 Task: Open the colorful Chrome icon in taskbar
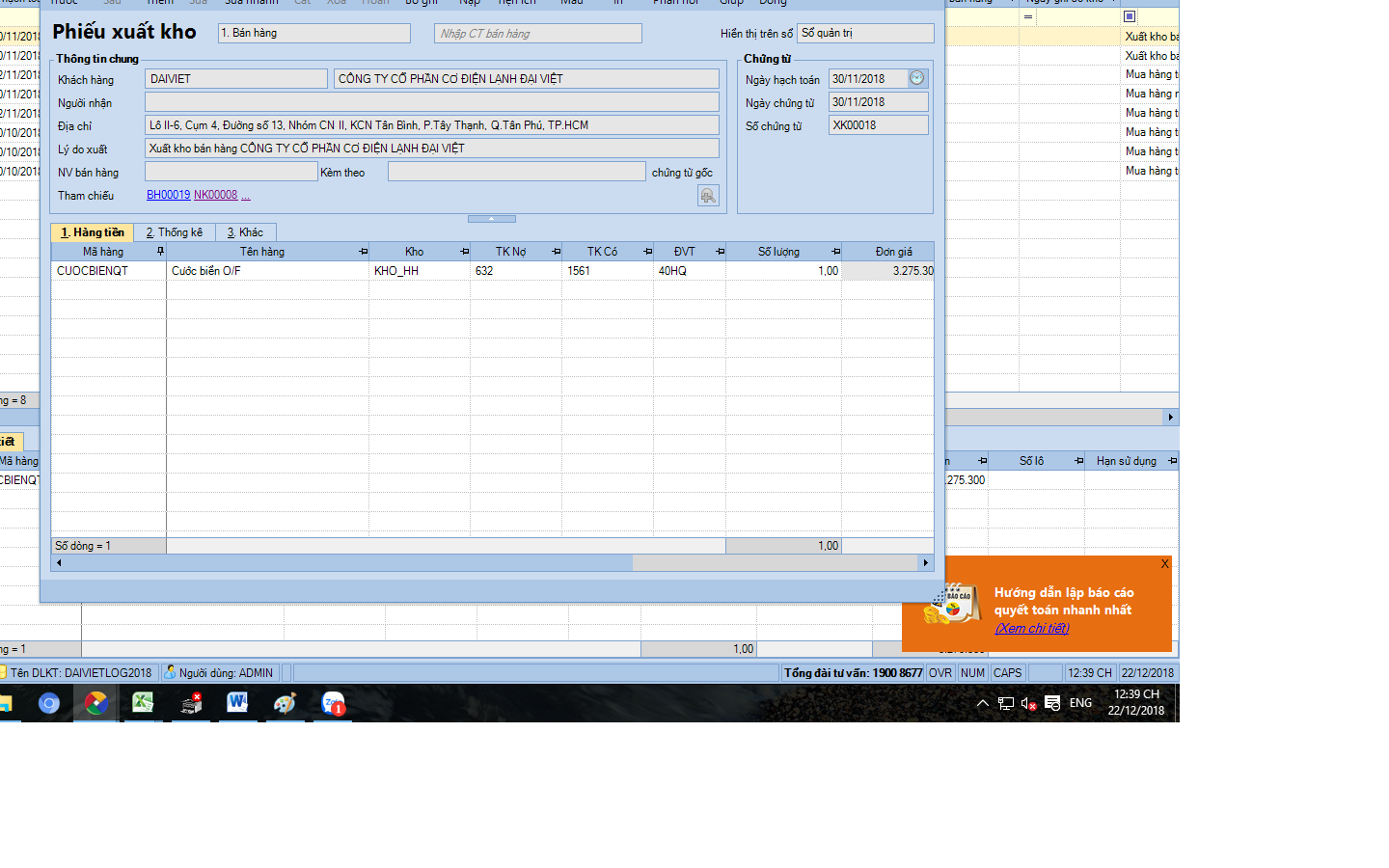click(95, 704)
